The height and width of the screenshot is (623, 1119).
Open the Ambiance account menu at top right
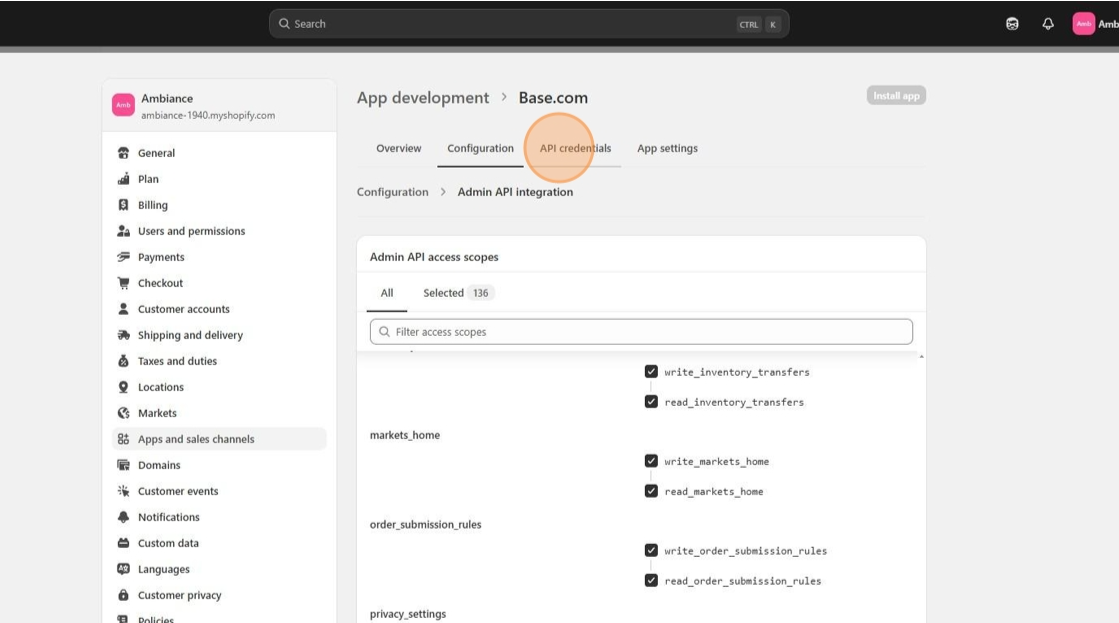pyautogui.click(x=1094, y=24)
